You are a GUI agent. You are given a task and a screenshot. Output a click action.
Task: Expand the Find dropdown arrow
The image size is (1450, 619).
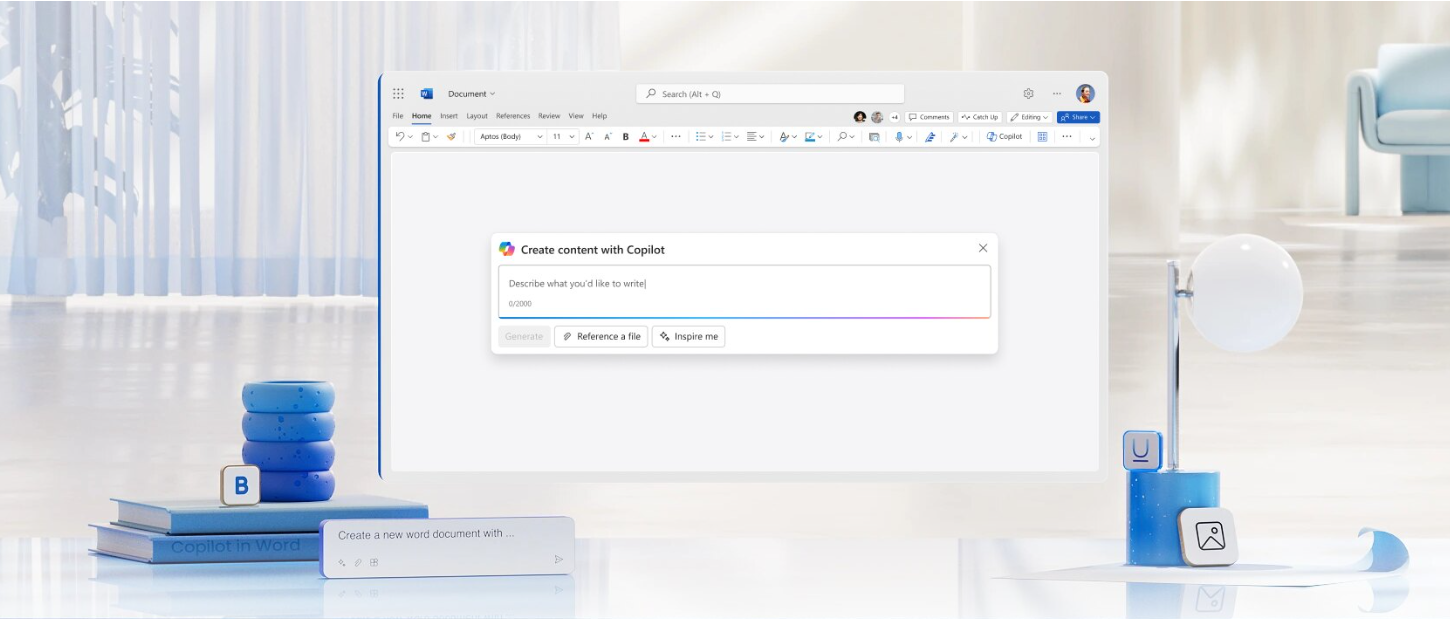click(x=854, y=137)
